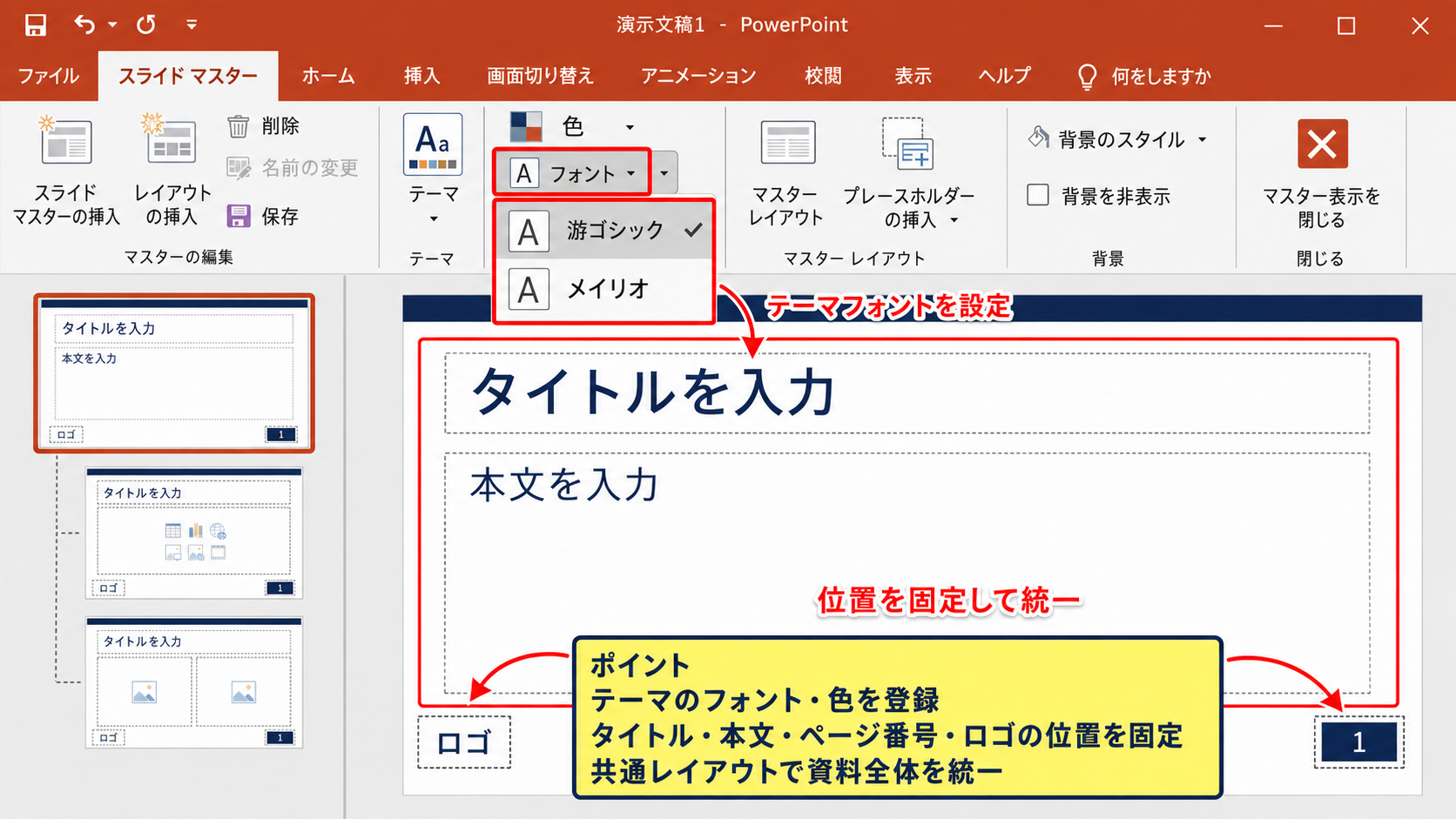Viewport: 1456px width, 819px height.
Task: Maximize the PowerPoint window
Action: point(1346,25)
